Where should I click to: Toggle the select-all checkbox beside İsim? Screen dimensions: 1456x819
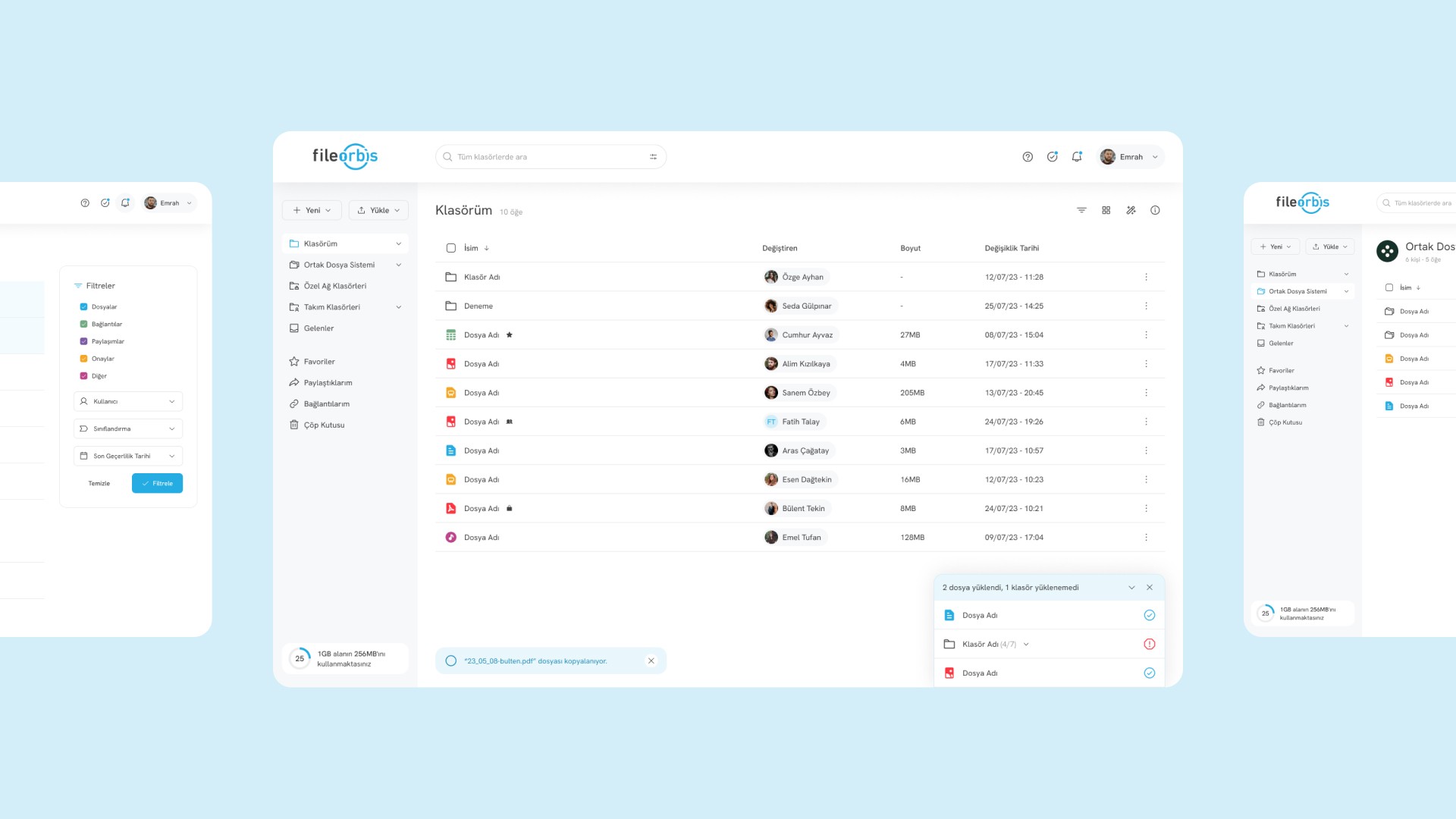pyautogui.click(x=451, y=248)
